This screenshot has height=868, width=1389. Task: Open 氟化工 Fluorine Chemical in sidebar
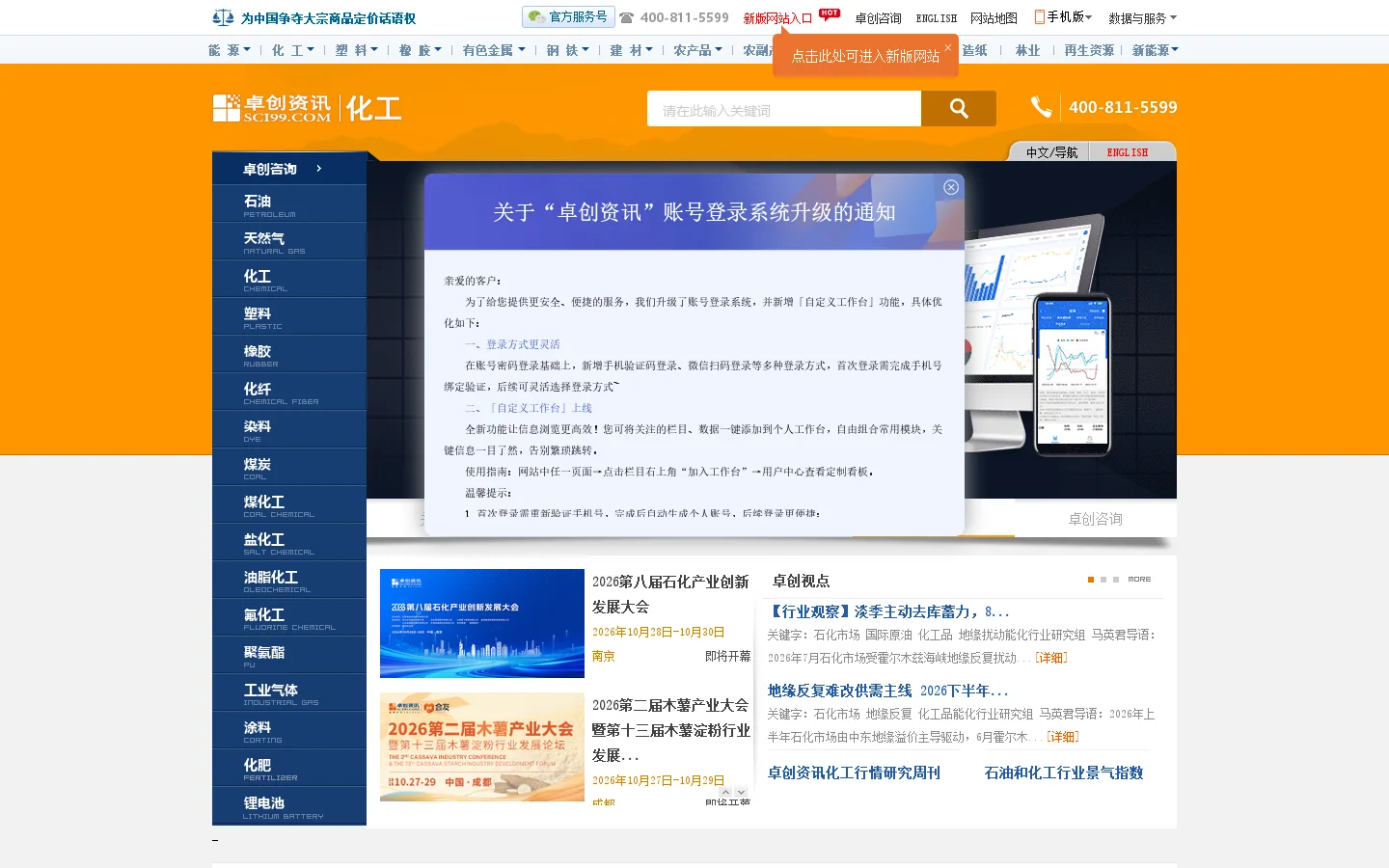(x=289, y=617)
